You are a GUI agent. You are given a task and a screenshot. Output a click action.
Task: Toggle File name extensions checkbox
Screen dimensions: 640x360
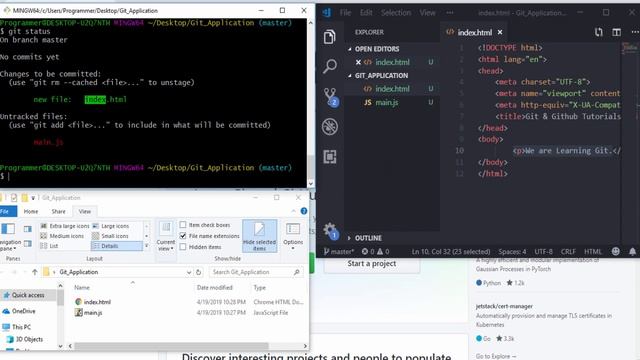(x=183, y=236)
